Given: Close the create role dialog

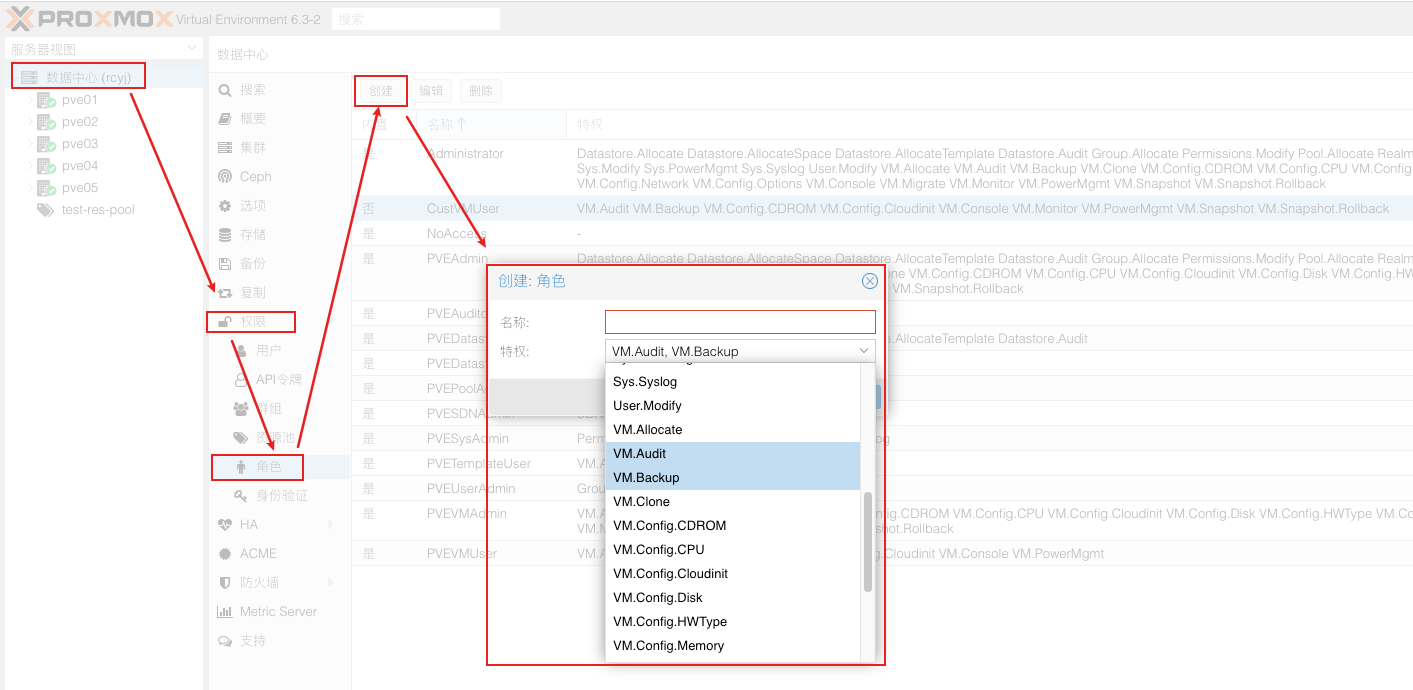Looking at the screenshot, I should (x=870, y=282).
